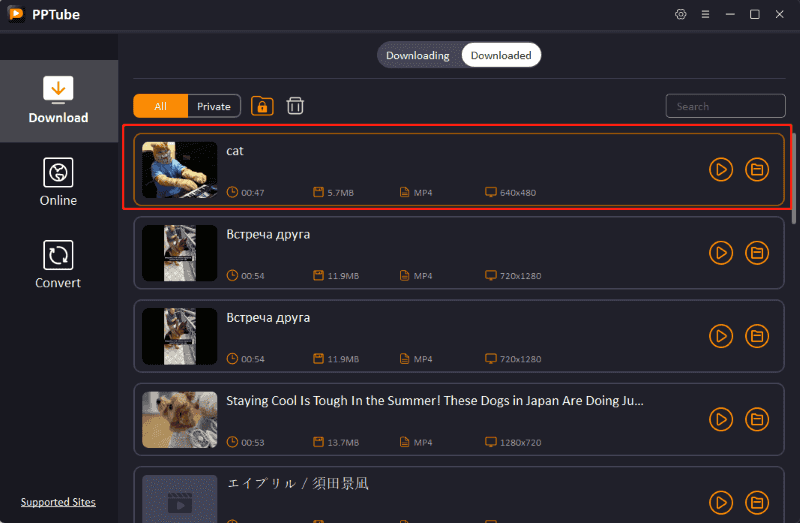Viewport: 800px width, 523px height.
Task: Click the file size icon beside 5.7MB
Action: [x=318, y=192]
